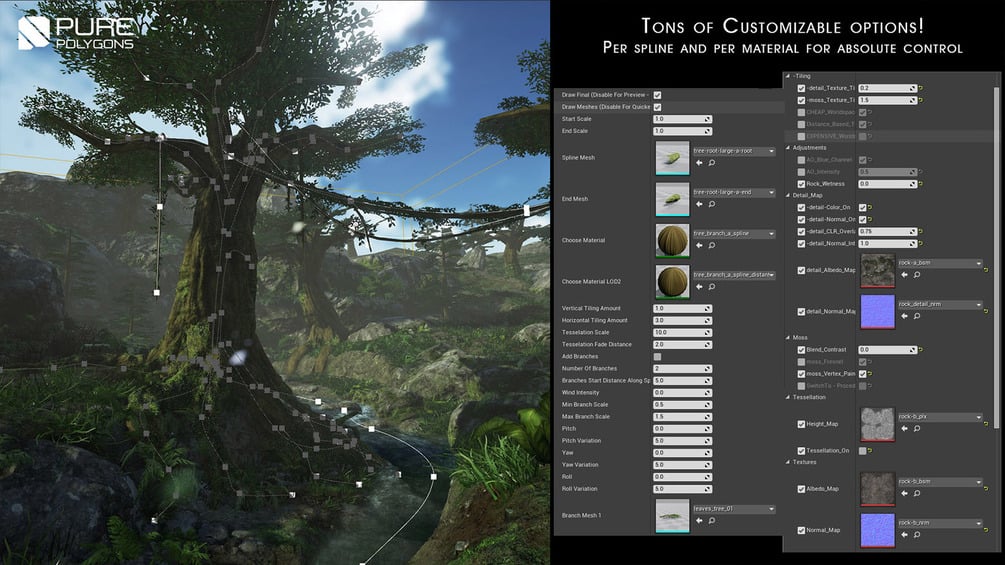Toggle moss_Vertex_Paint value checkbox
Screen dimensions: 1005x565
tap(862, 373)
